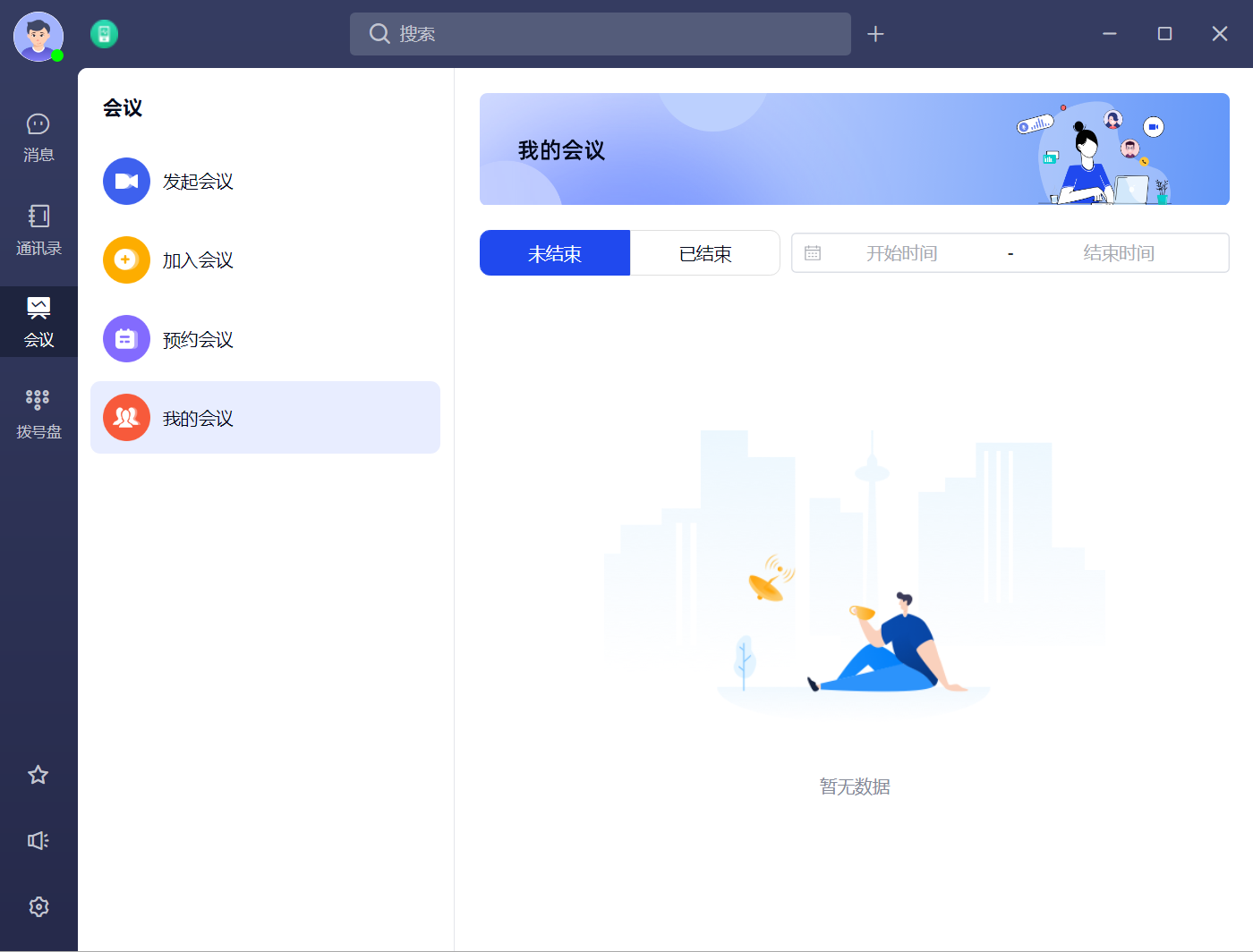Image resolution: width=1253 pixels, height=952 pixels.
Task: Click the speaker announcement icon in sidebar
Action: coord(38,840)
